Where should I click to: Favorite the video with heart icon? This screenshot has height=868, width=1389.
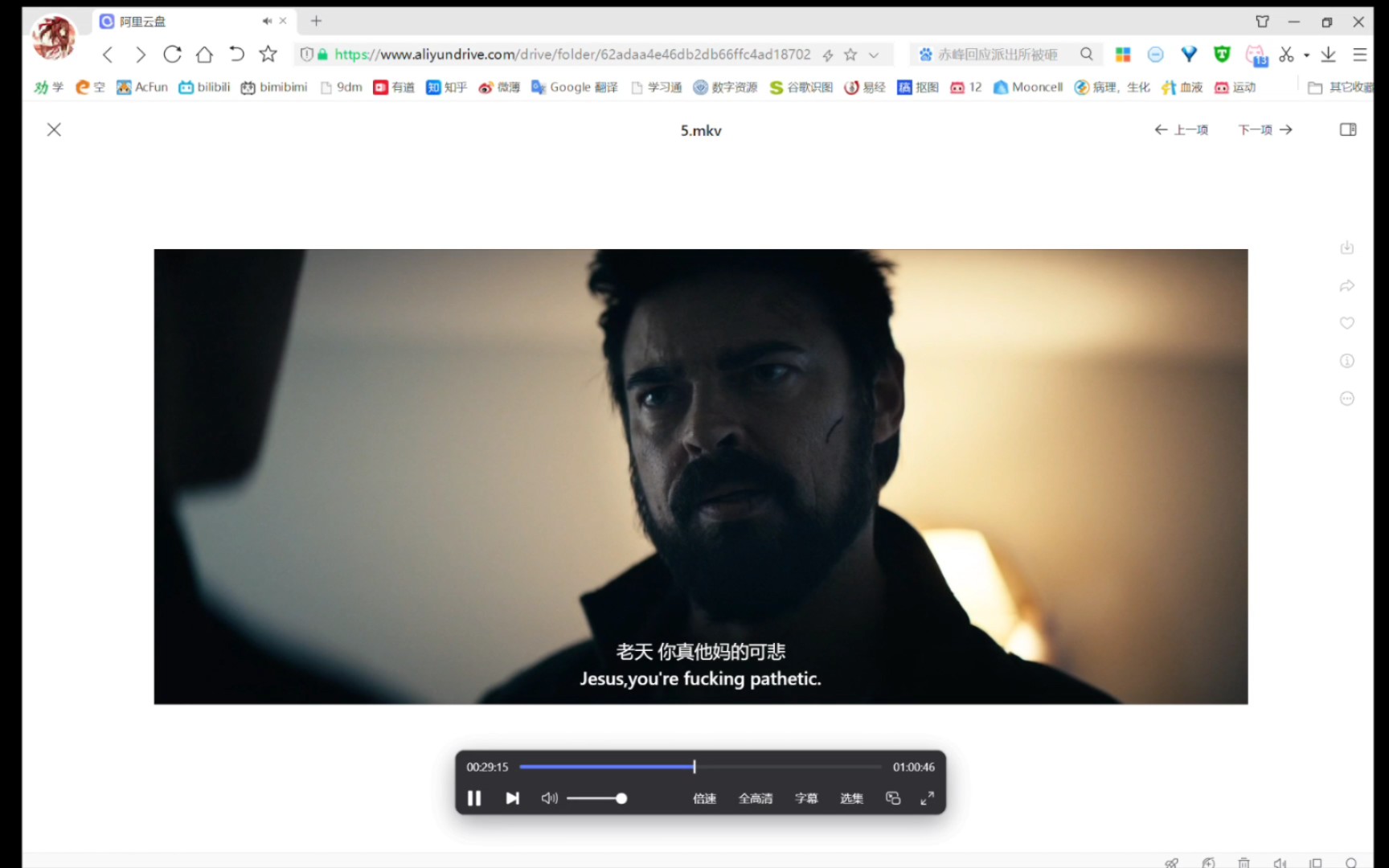(1347, 323)
